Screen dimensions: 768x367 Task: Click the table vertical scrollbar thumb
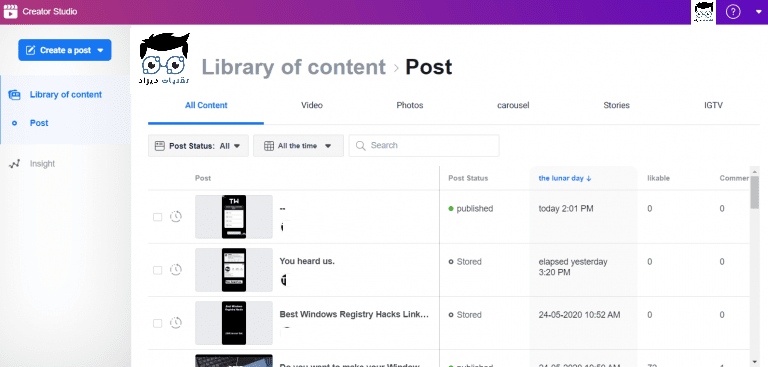click(754, 193)
